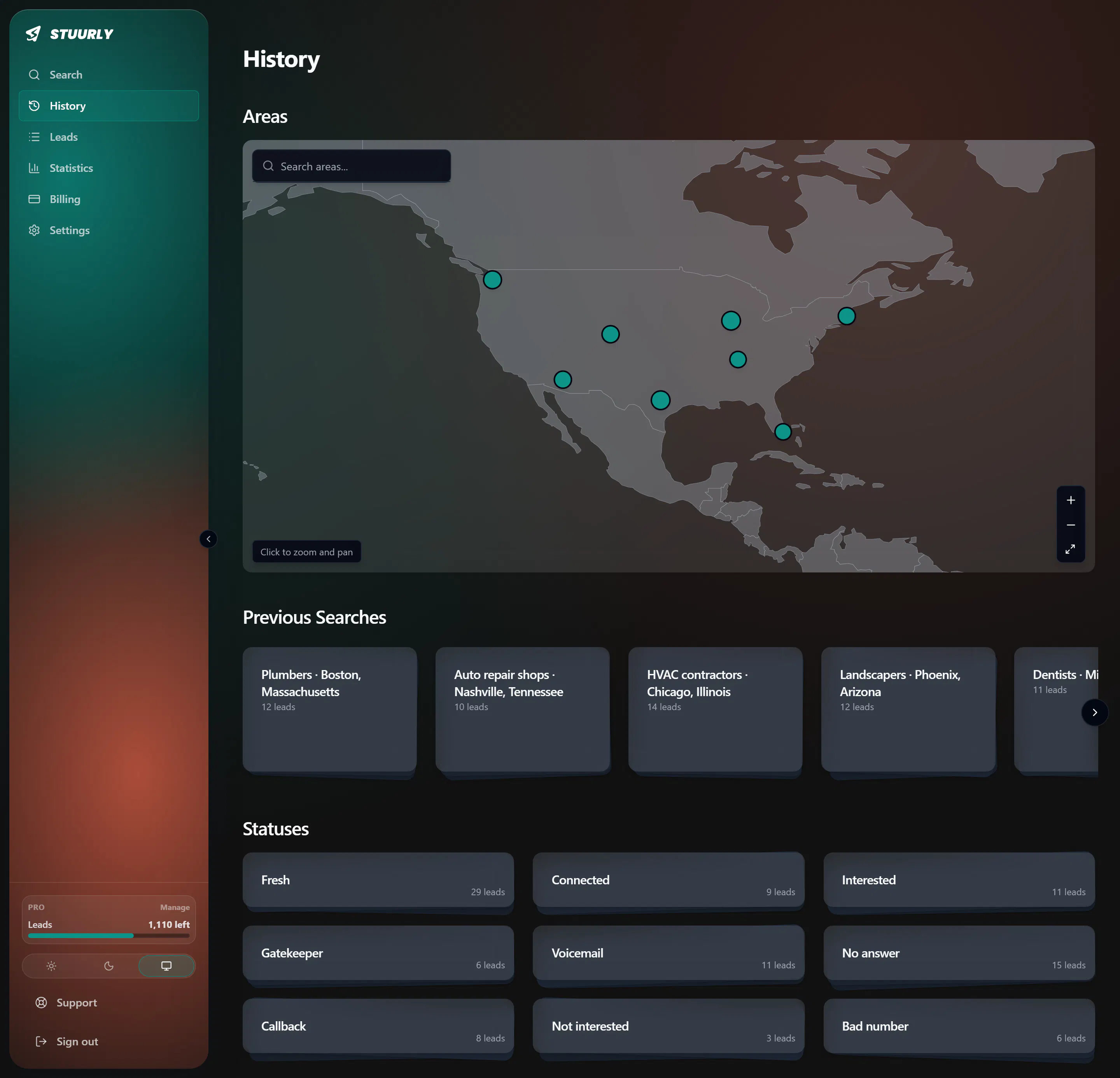Click the leads remaining progress bar
The width and height of the screenshot is (1120, 1078).
tap(108, 936)
